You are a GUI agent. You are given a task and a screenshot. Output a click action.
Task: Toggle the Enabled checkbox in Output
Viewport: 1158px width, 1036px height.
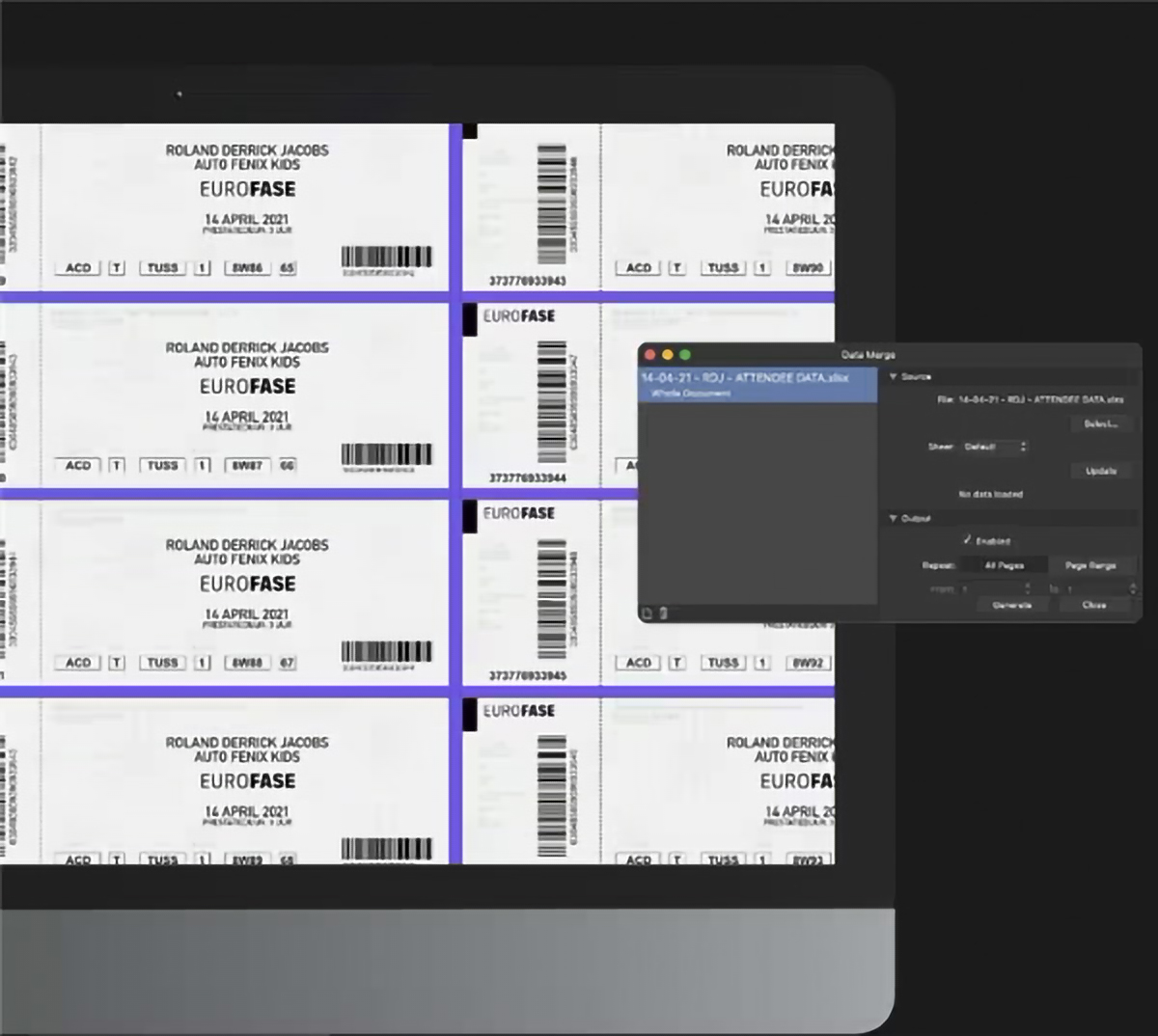point(967,540)
